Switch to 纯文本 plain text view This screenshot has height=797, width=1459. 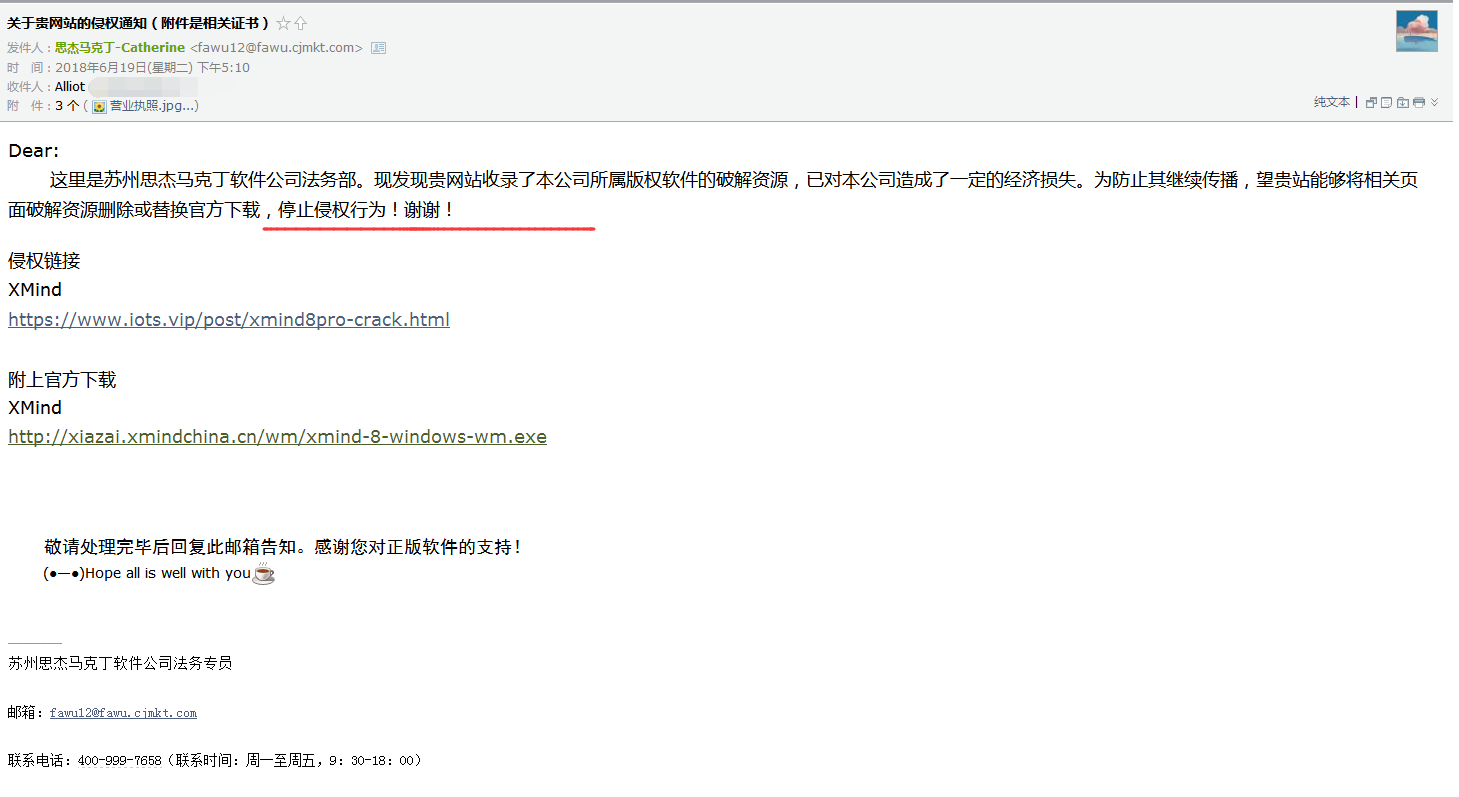pyautogui.click(x=1331, y=103)
